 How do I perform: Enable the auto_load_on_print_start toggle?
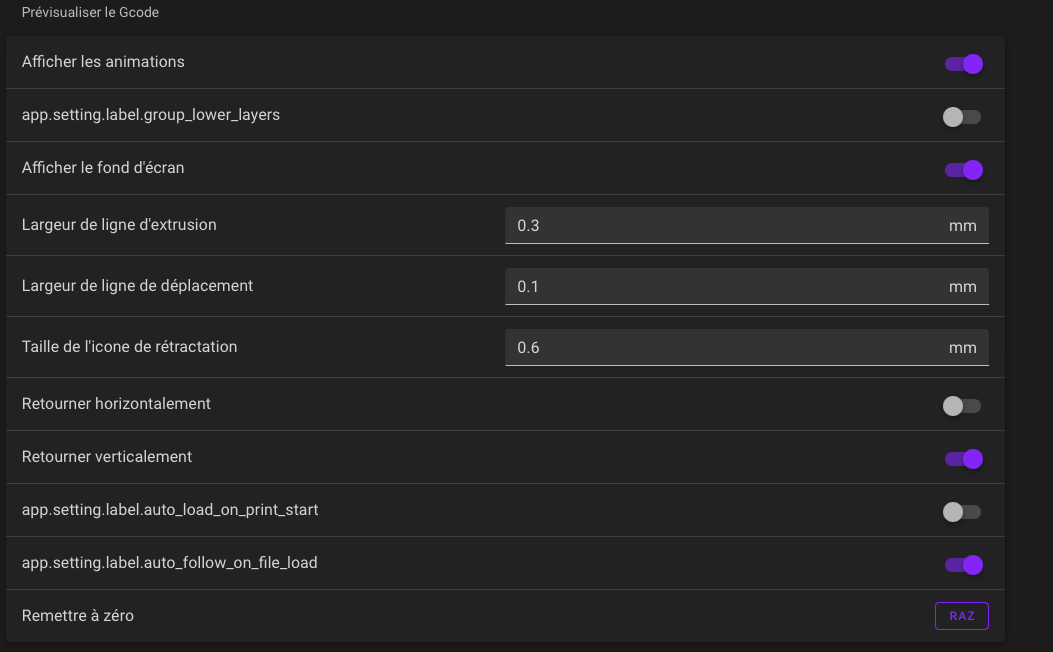coord(960,511)
